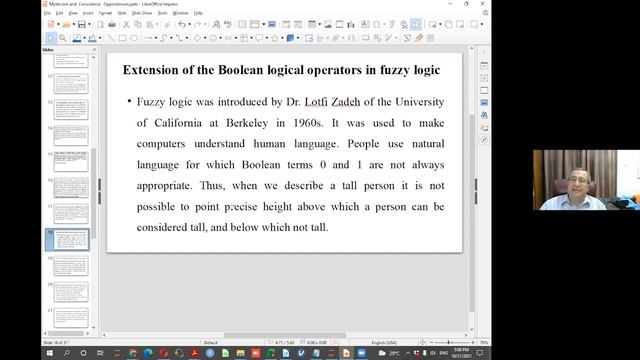The width and height of the screenshot is (640, 360).
Task: Select slide 16 thumbnail in Slides panel
Action: (71, 187)
